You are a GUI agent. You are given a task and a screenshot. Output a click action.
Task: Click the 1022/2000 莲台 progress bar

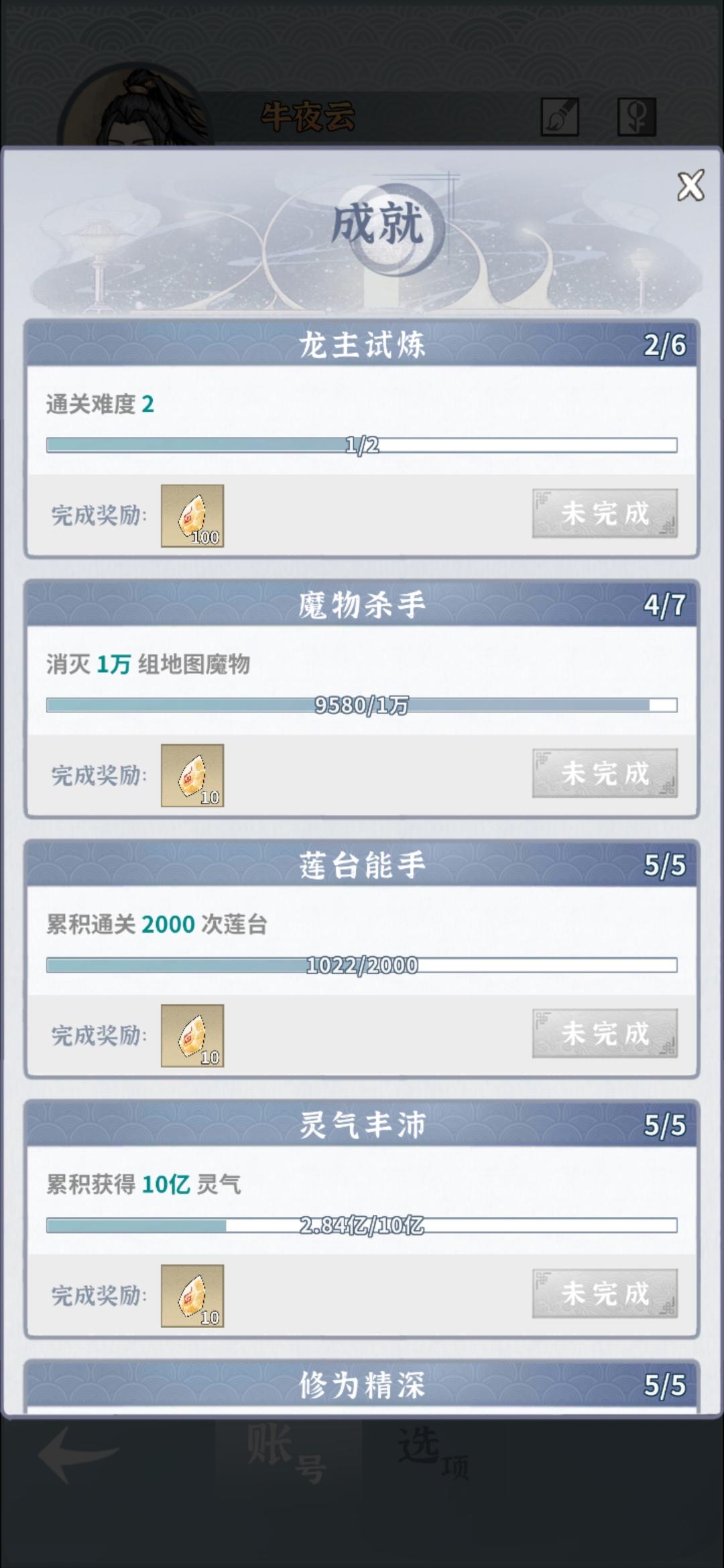(362, 965)
